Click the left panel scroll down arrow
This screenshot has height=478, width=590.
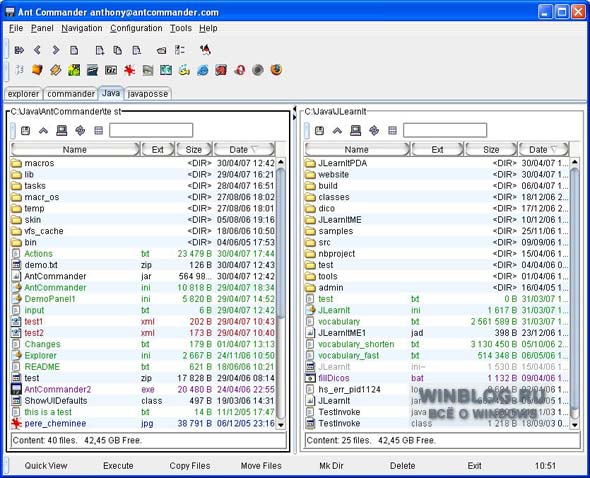pos(281,425)
